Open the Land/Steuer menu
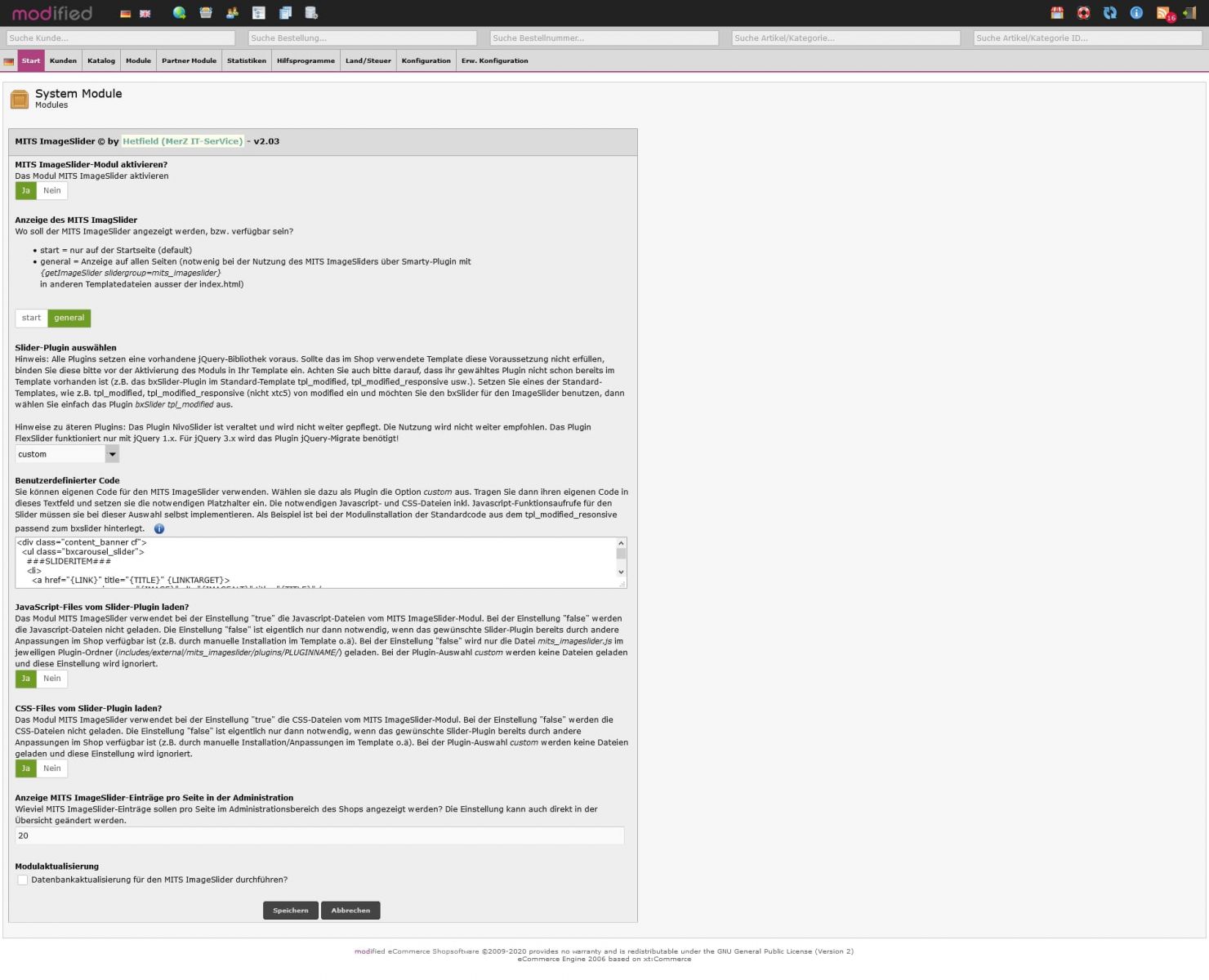 368,61
